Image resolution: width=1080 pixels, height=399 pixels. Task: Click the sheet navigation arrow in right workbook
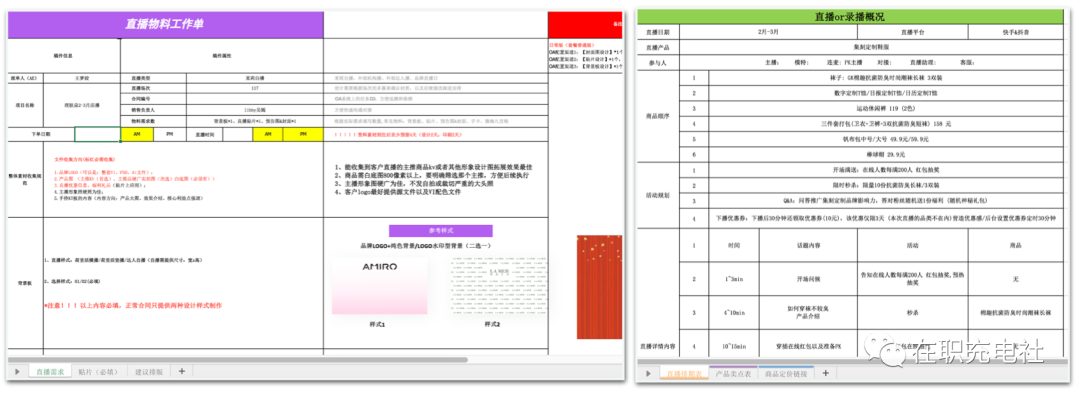(x=648, y=374)
